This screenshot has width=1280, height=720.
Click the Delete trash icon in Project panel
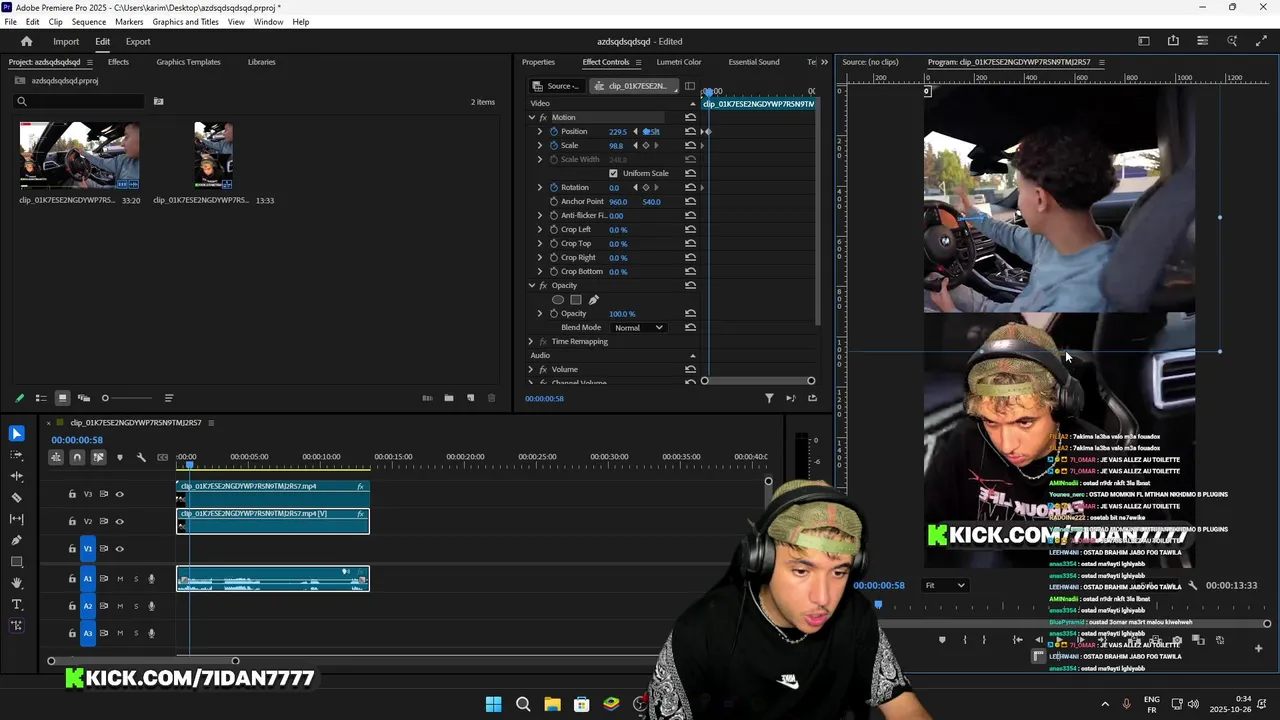point(491,398)
